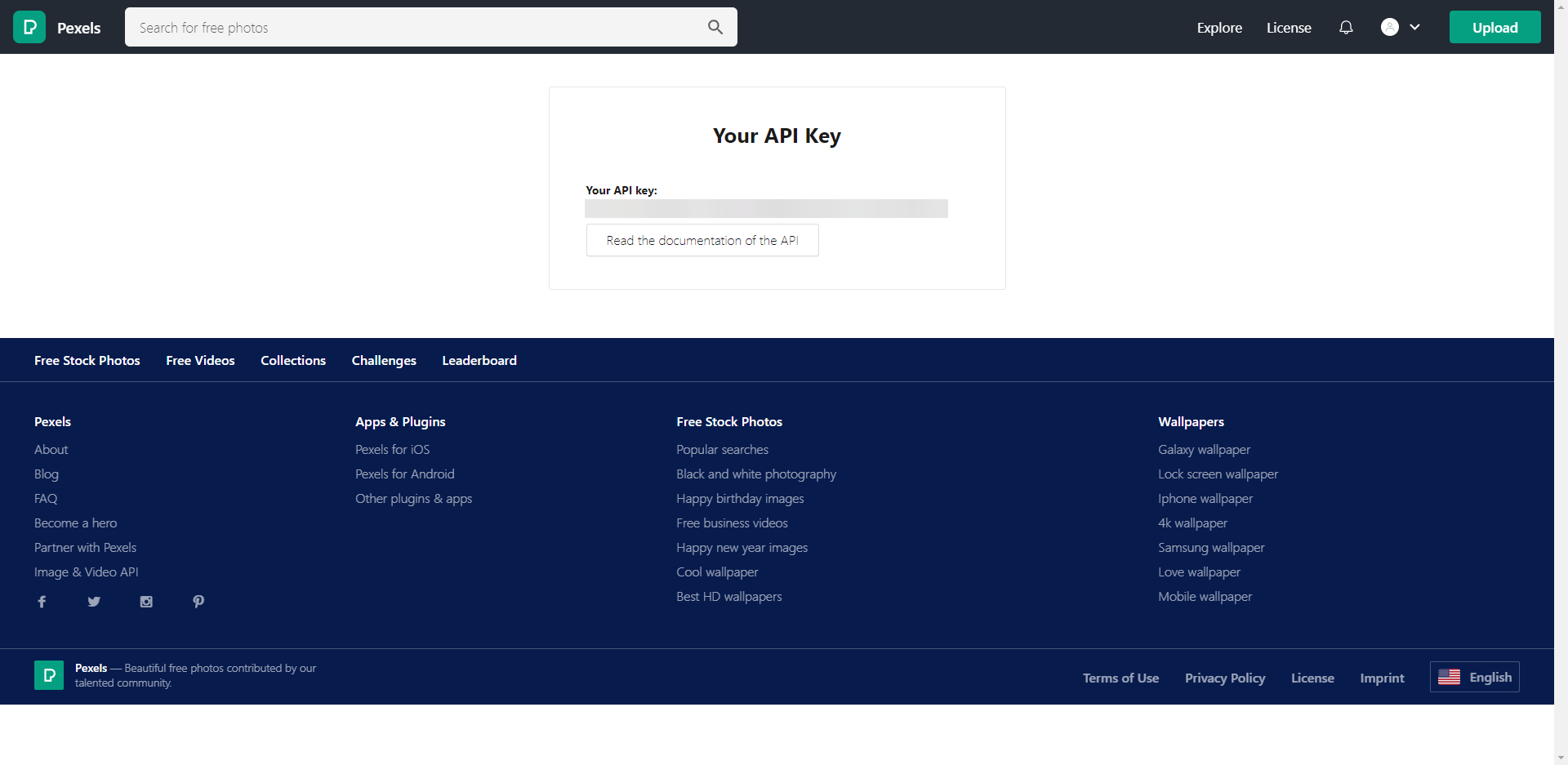Open Pexels Twitter page icon
This screenshot has height=765, width=1568.
coord(94,602)
